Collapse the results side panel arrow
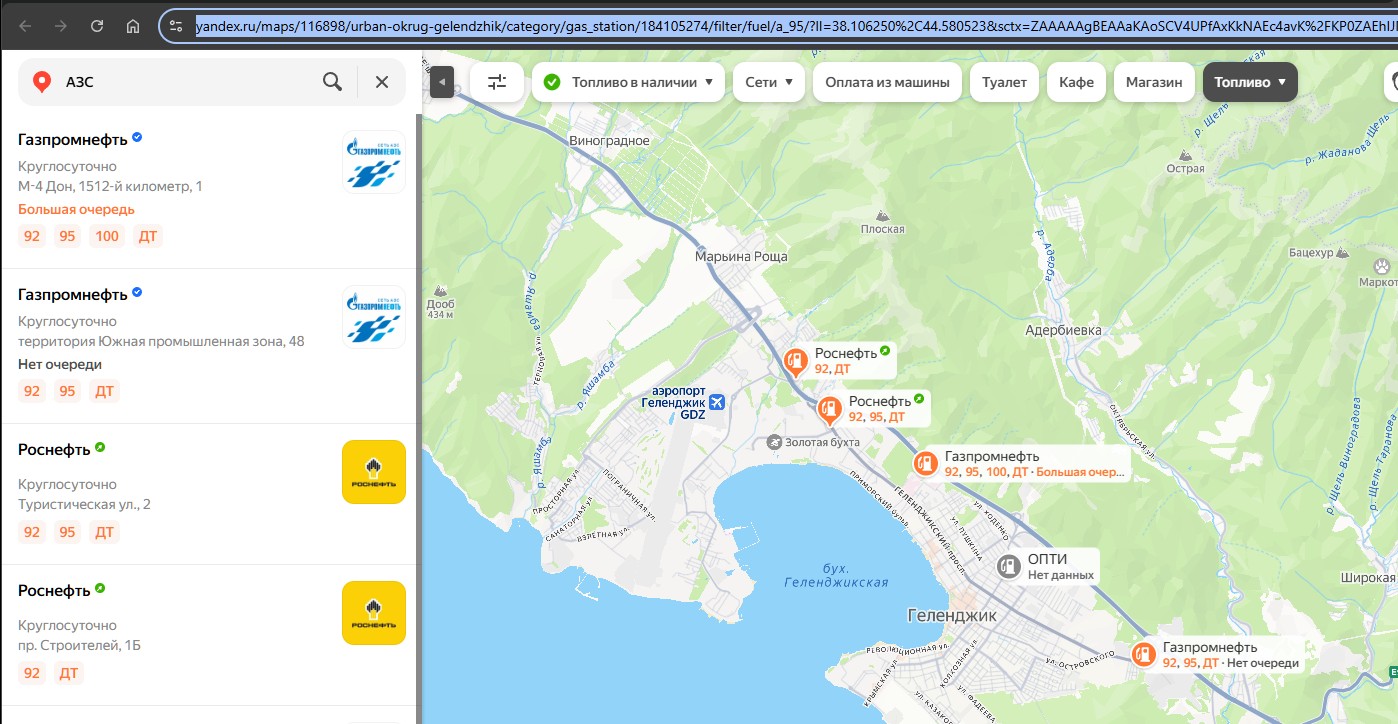This screenshot has height=724, width=1398. tap(442, 82)
